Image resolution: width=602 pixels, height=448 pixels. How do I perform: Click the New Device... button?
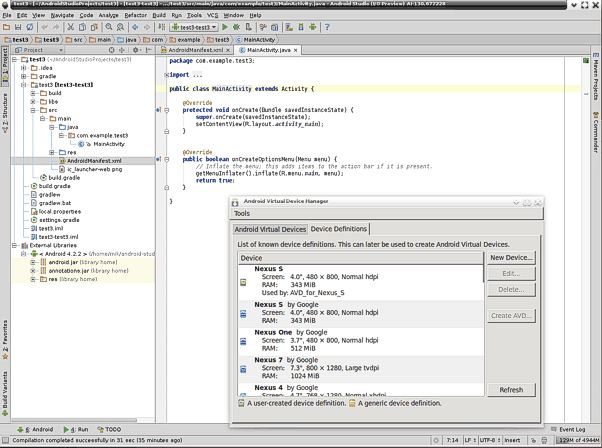point(511,258)
